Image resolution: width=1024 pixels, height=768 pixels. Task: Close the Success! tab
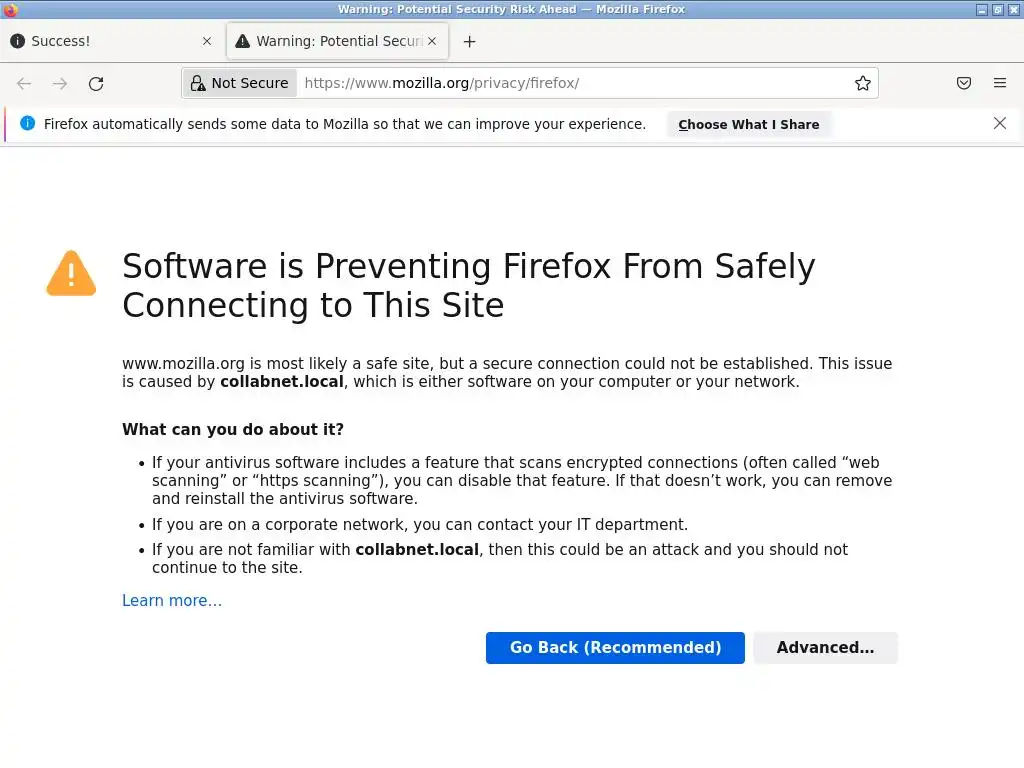point(207,41)
